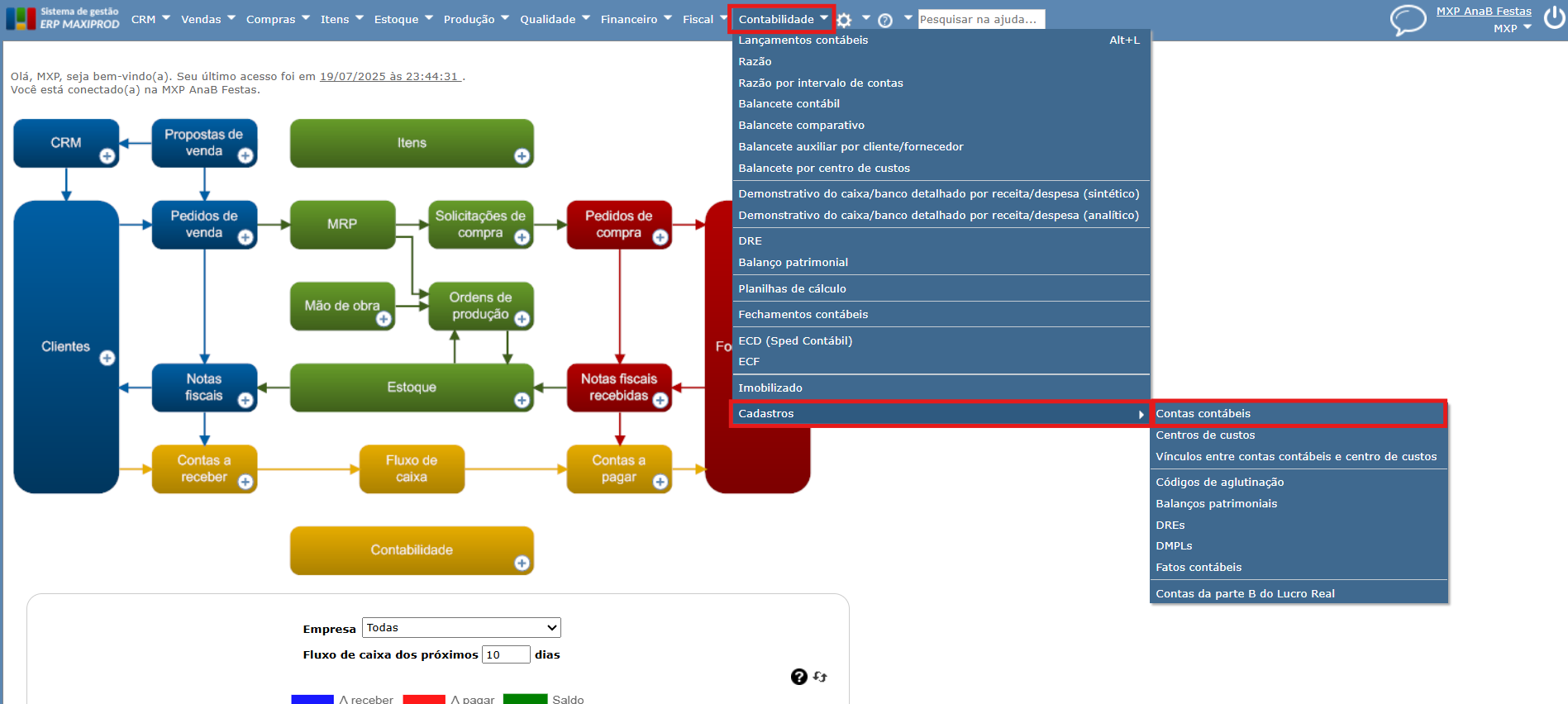Click the plus icon on Contas a pagar
Viewport: 1568px width, 704px height.
[660, 482]
